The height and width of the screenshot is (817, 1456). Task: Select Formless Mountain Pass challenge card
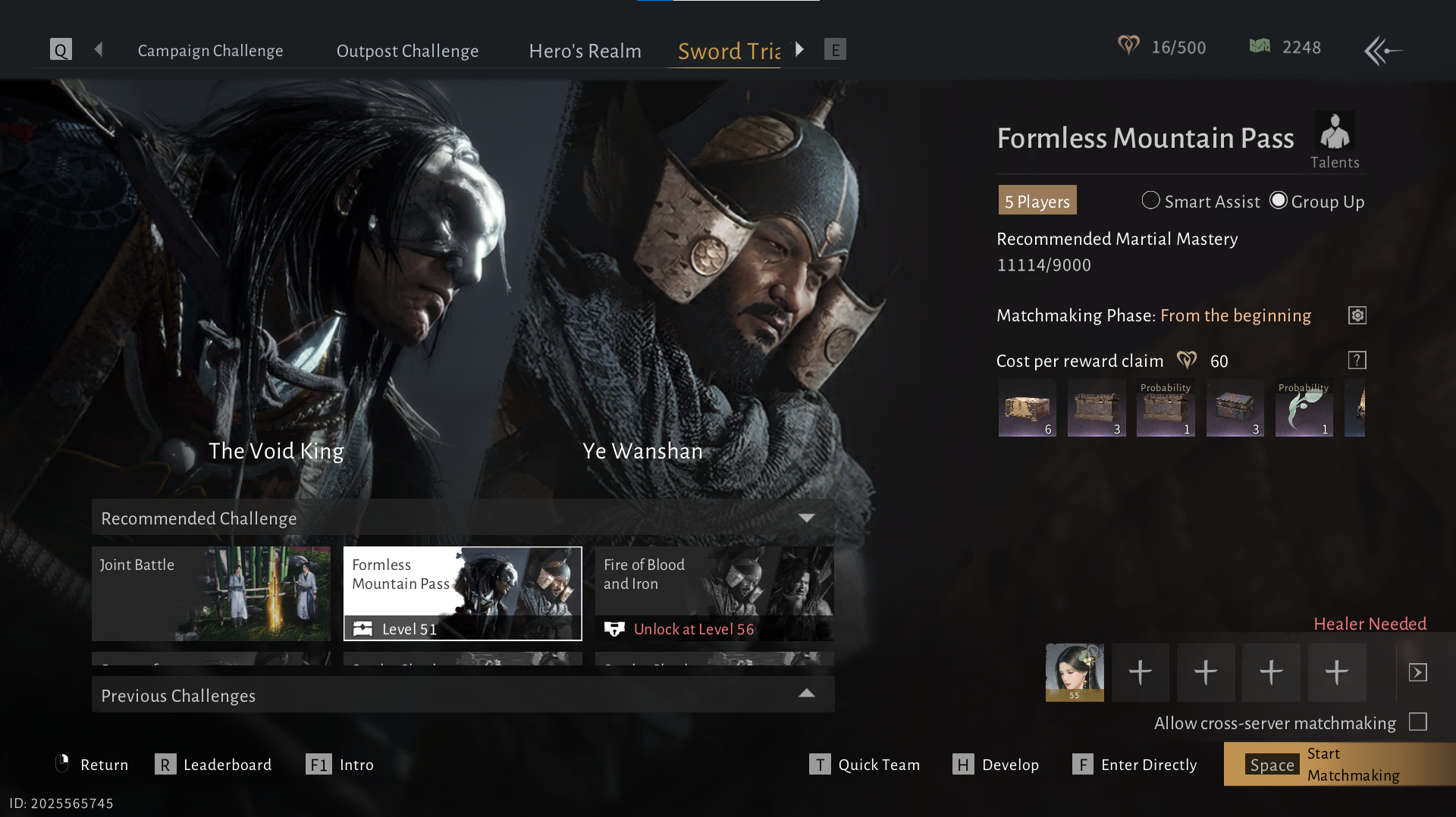coord(463,593)
